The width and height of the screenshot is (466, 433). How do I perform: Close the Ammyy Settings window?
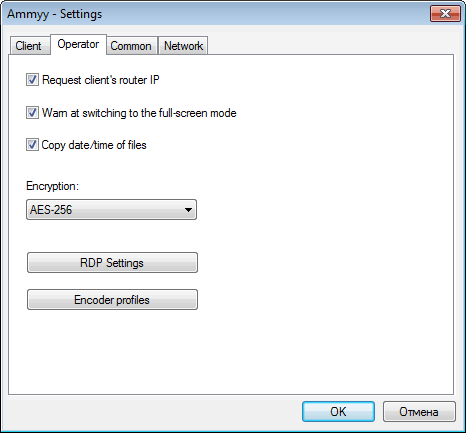tap(445, 14)
